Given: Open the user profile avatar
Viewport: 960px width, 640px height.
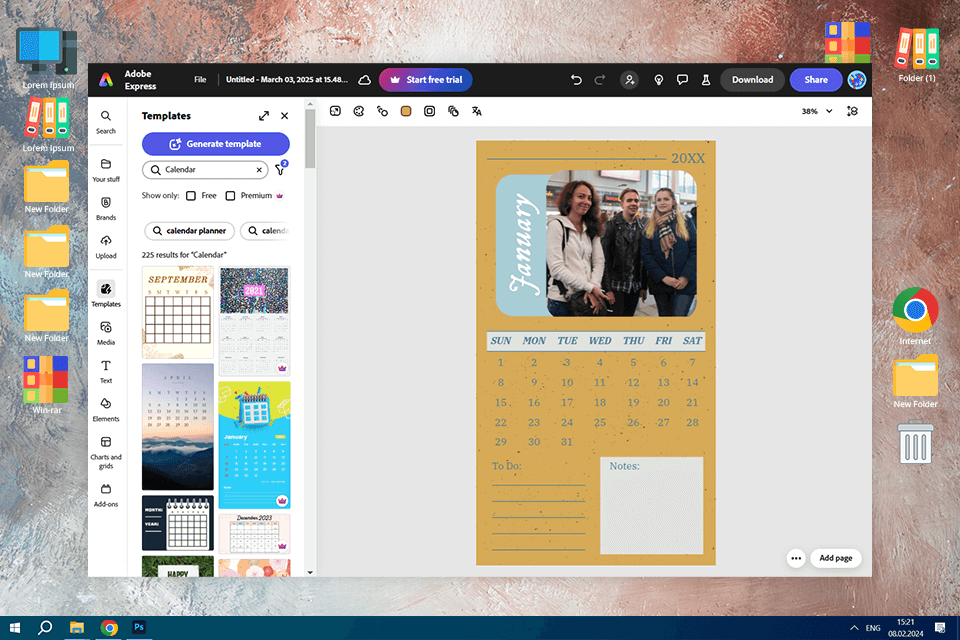Looking at the screenshot, I should [857, 80].
